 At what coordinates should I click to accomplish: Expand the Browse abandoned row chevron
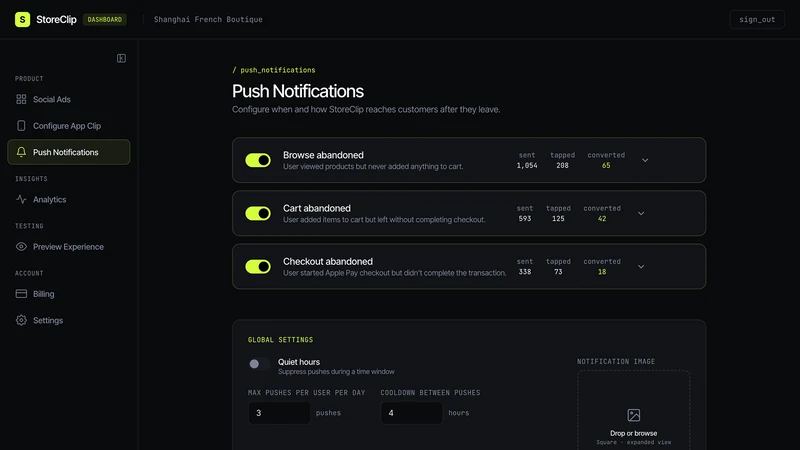point(645,160)
